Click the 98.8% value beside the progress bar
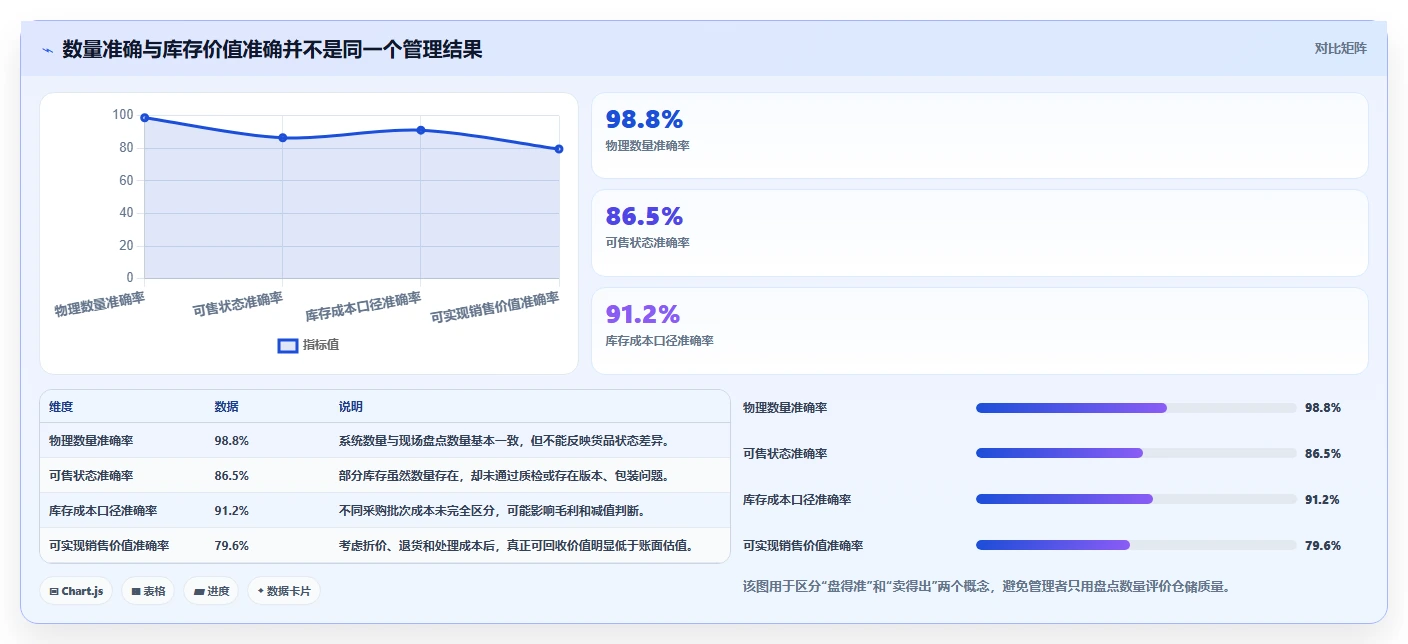This screenshot has width=1408, height=644. coord(1323,408)
